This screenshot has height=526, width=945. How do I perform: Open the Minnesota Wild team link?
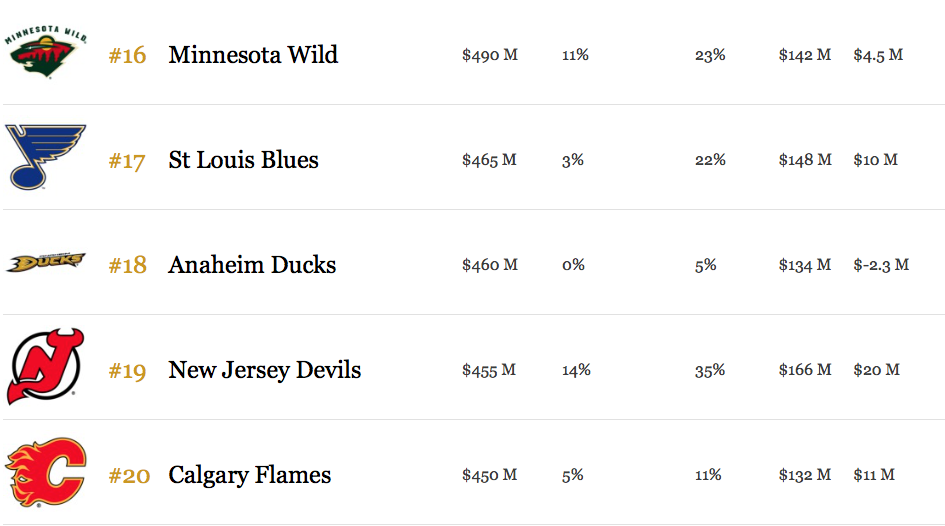coord(253,55)
